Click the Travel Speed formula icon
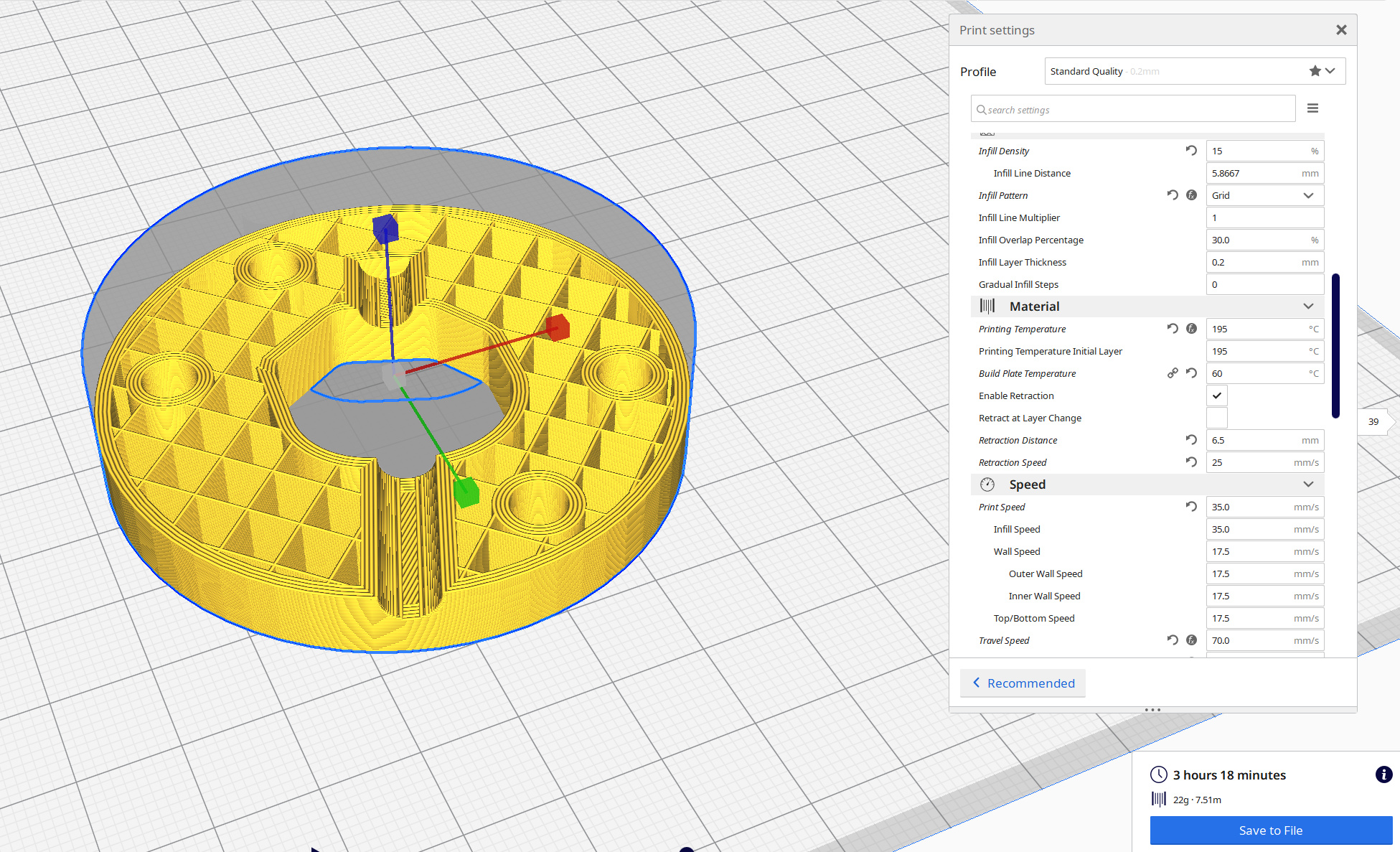 1191,640
